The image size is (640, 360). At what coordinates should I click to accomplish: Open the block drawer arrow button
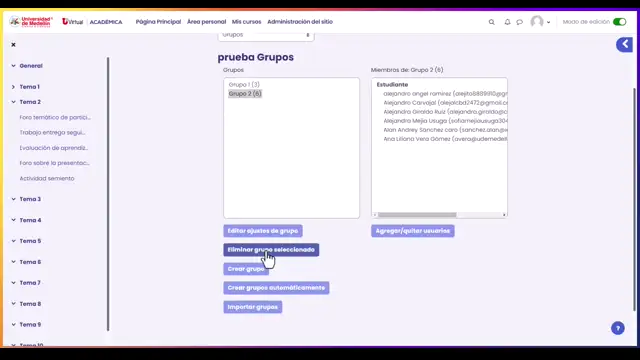(x=624, y=44)
